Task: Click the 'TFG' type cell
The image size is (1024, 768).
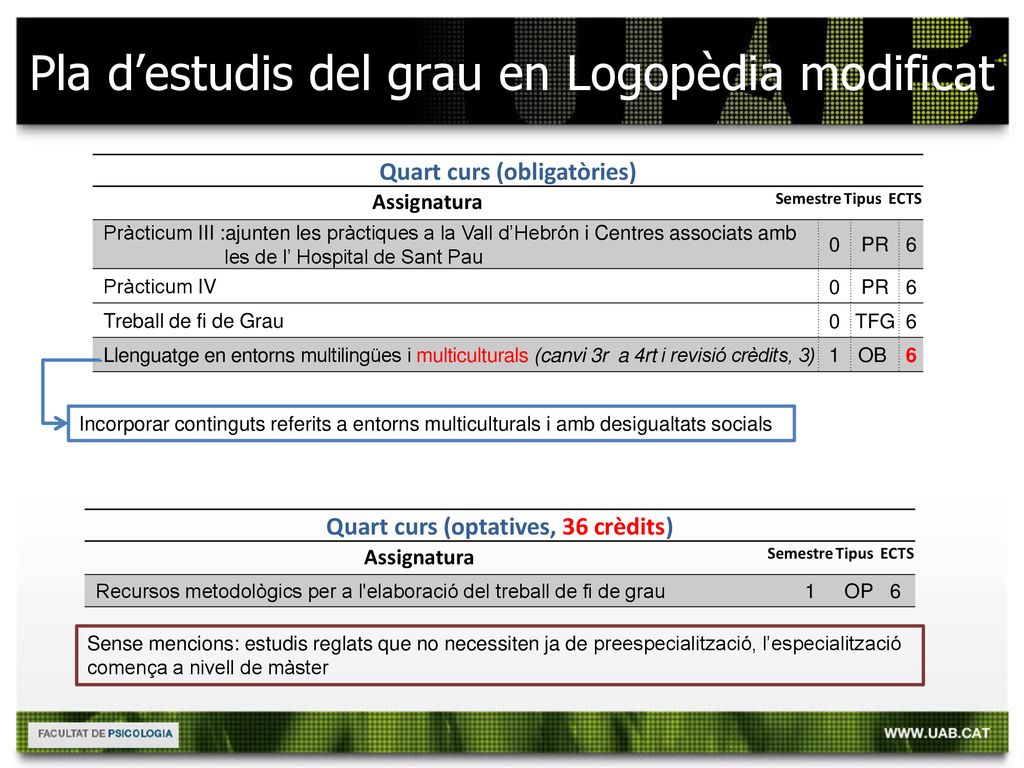Action: [875, 321]
